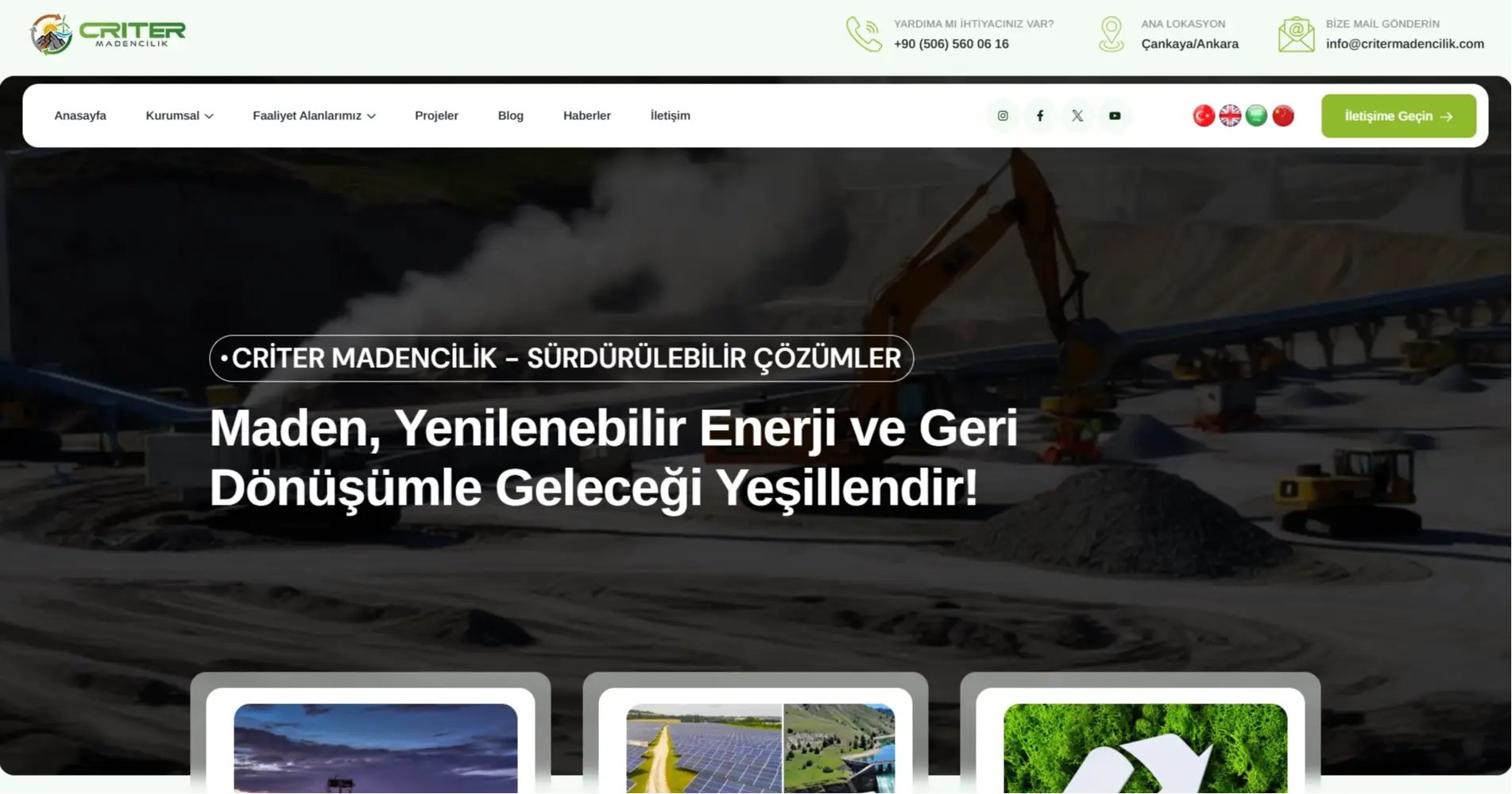This screenshot has width=1512, height=794.
Task: Go to Anasayfa menu item
Action: click(x=80, y=116)
